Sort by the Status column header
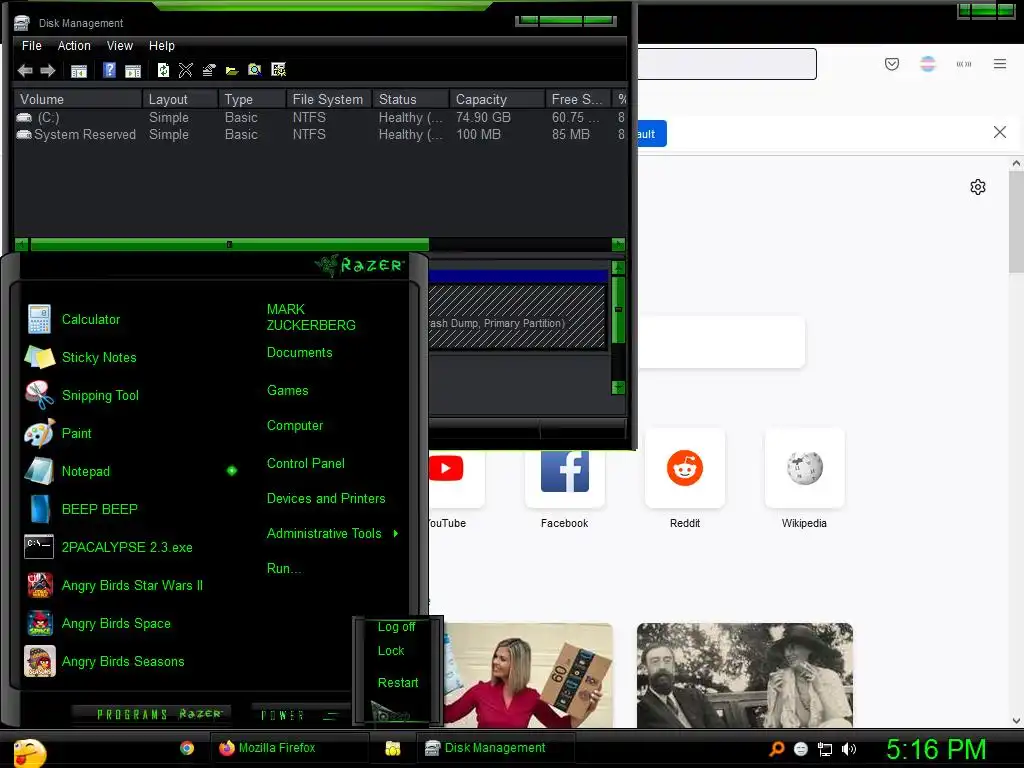 pos(411,99)
